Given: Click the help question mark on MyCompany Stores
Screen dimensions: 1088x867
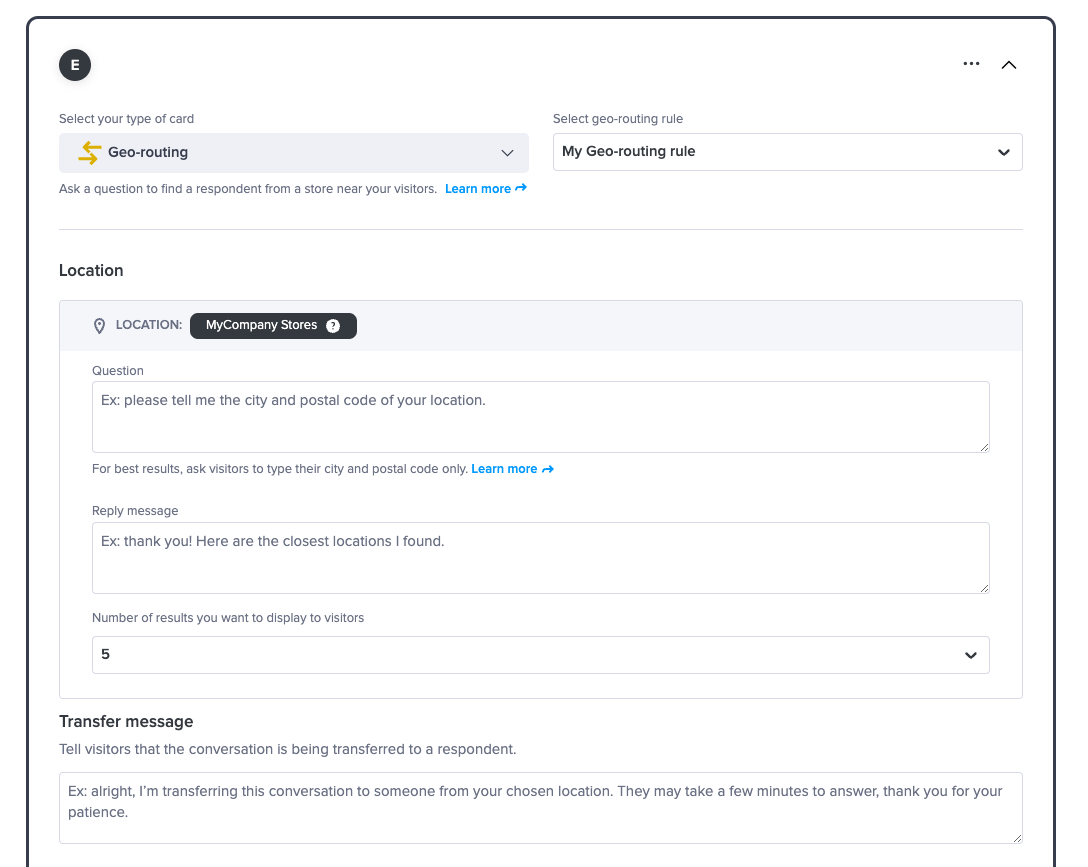Looking at the screenshot, I should (333, 326).
